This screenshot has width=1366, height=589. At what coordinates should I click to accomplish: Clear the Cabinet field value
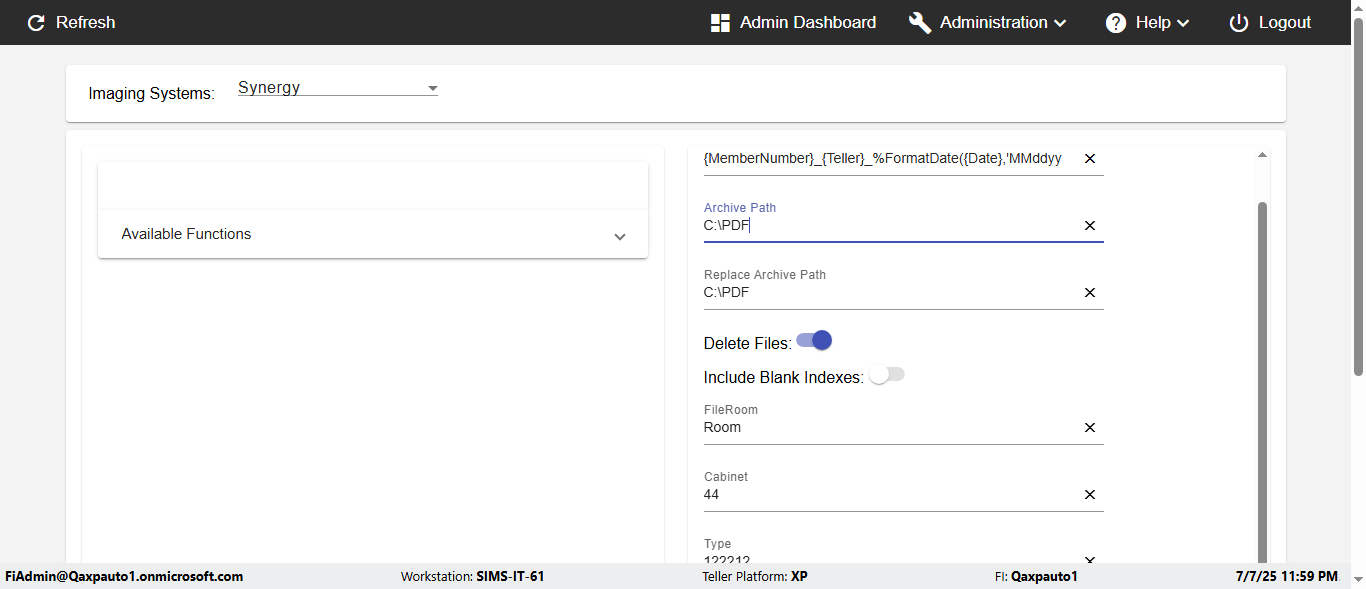[x=1090, y=495]
